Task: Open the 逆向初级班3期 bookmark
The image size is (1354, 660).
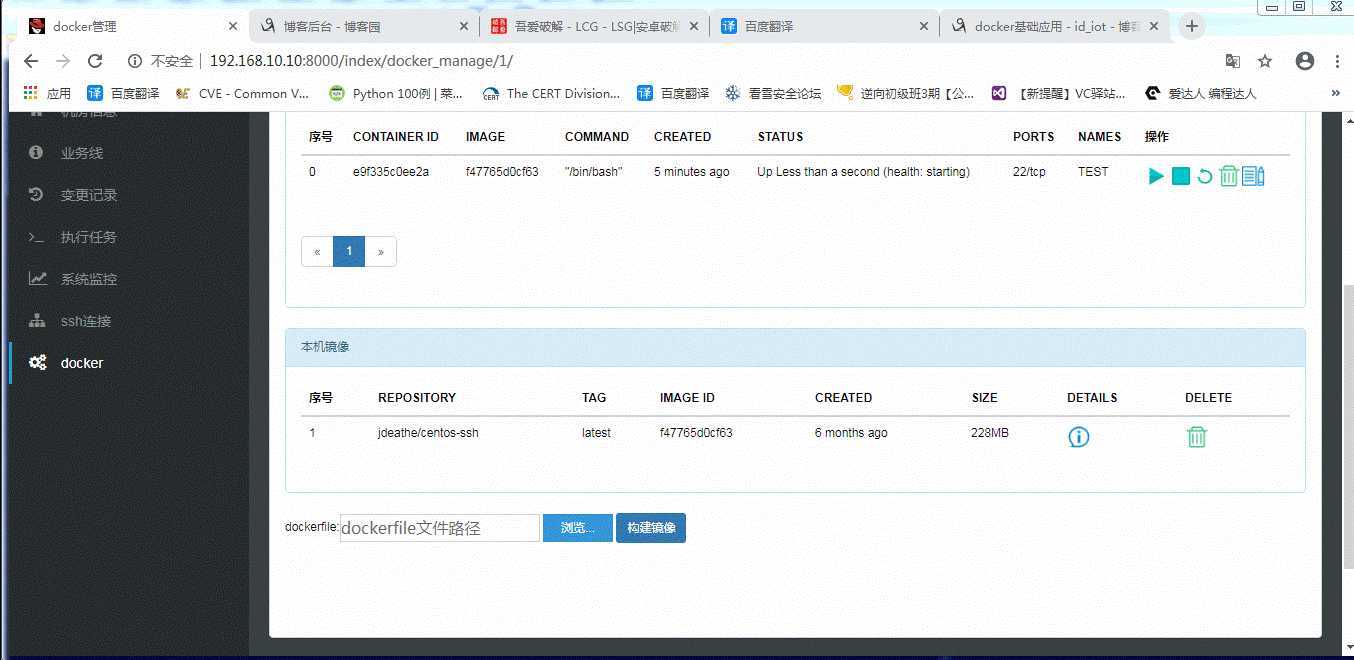Action: pos(905,93)
